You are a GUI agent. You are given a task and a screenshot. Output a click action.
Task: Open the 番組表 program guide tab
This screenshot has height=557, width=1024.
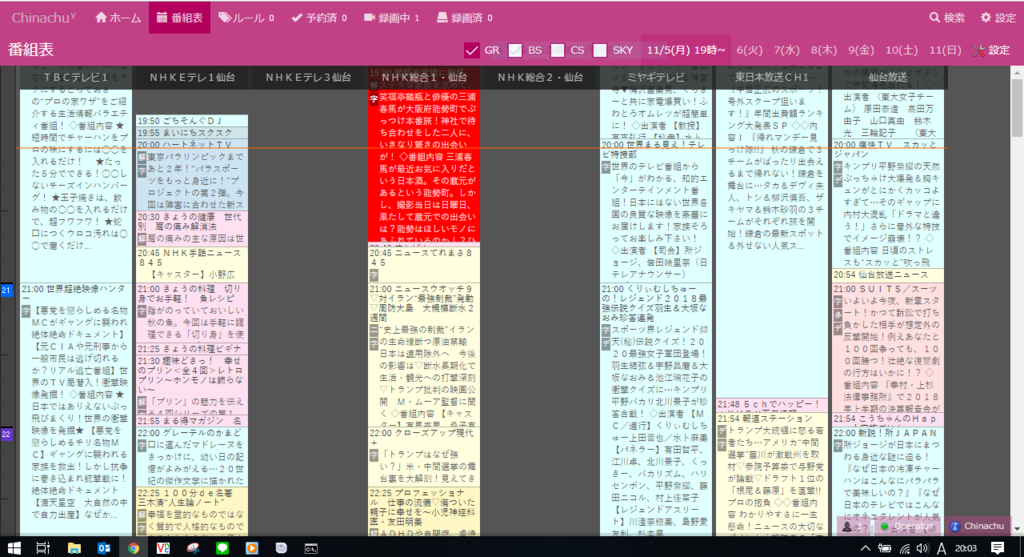point(180,18)
